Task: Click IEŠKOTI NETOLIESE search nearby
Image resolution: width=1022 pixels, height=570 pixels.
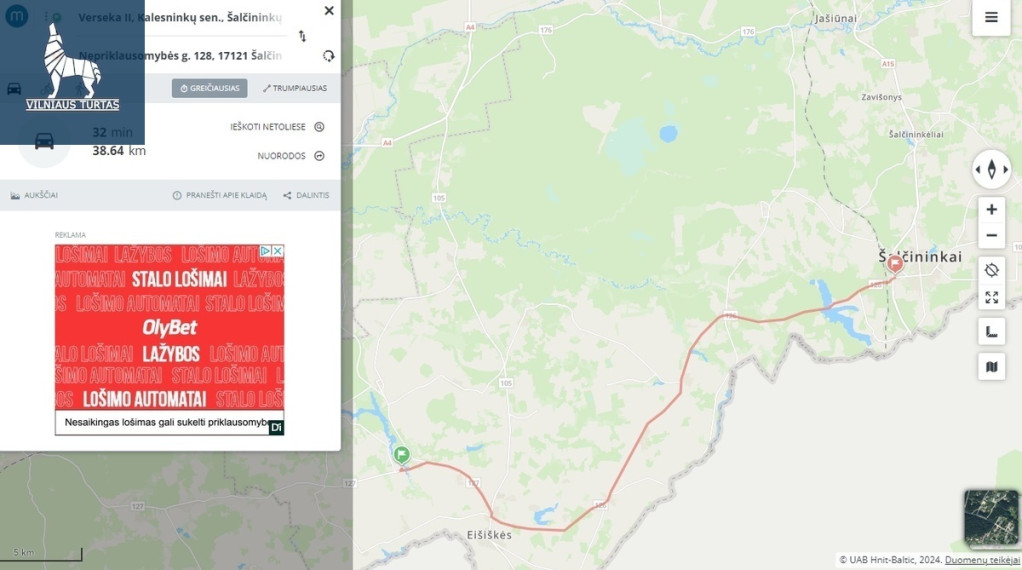Action: (277, 127)
